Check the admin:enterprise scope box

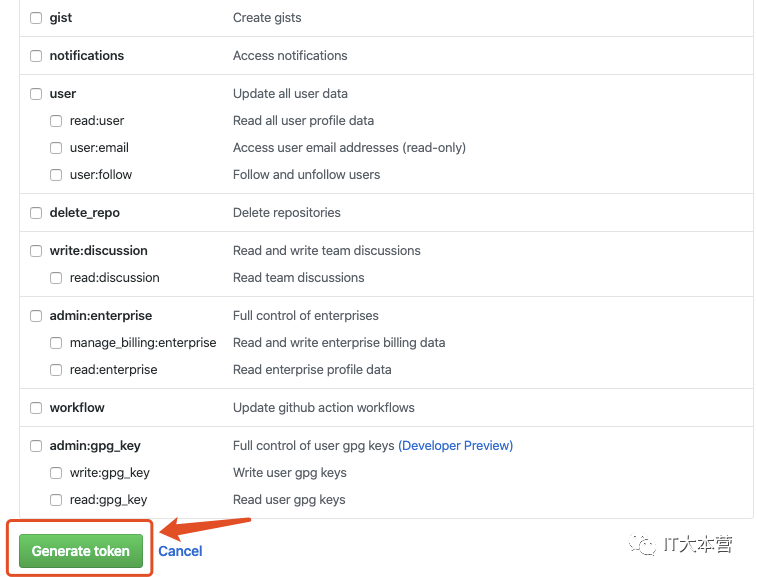tap(37, 316)
